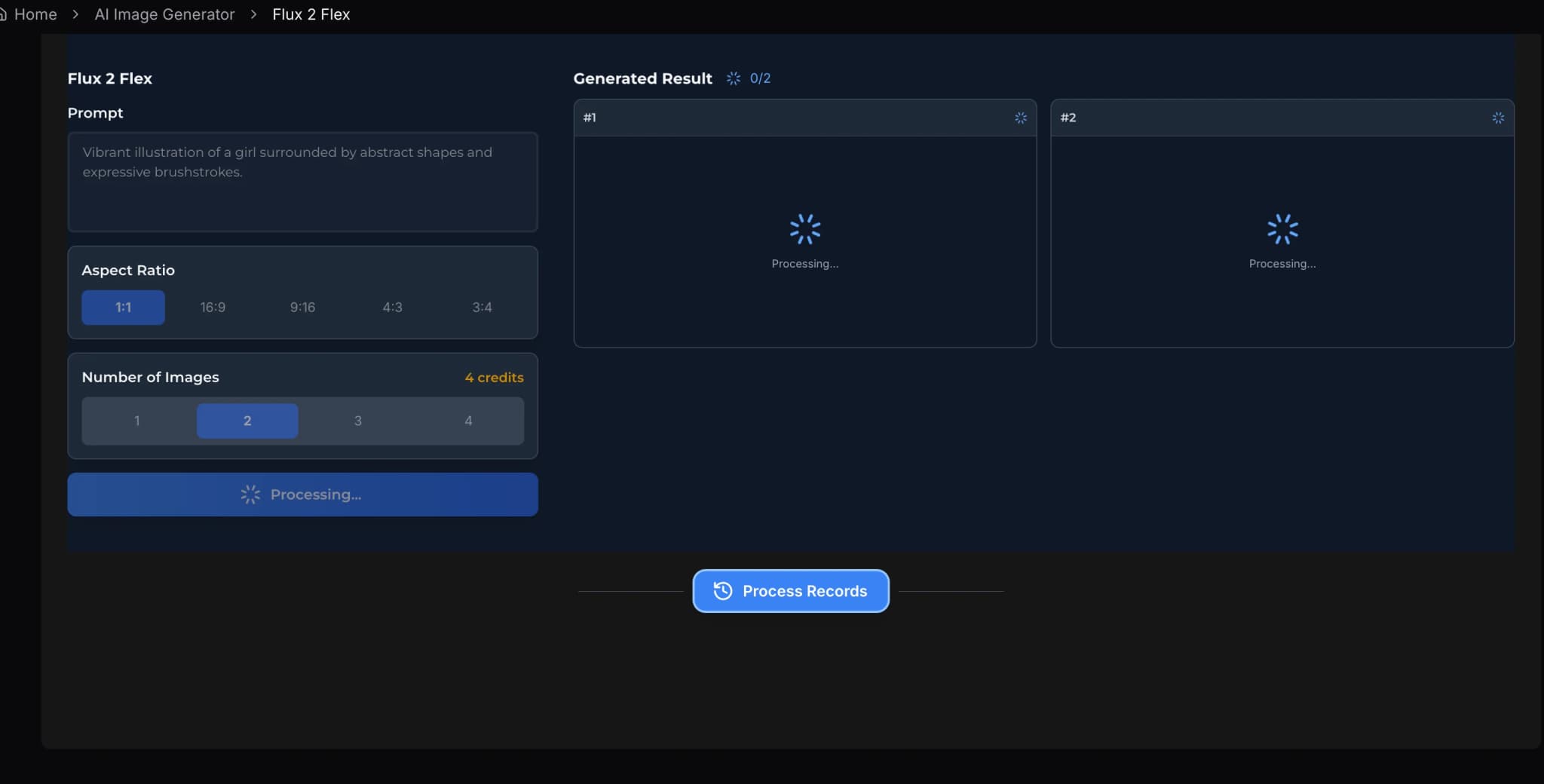The width and height of the screenshot is (1544, 784).
Task: Click the spinner icon on Processing button
Action: coord(250,495)
